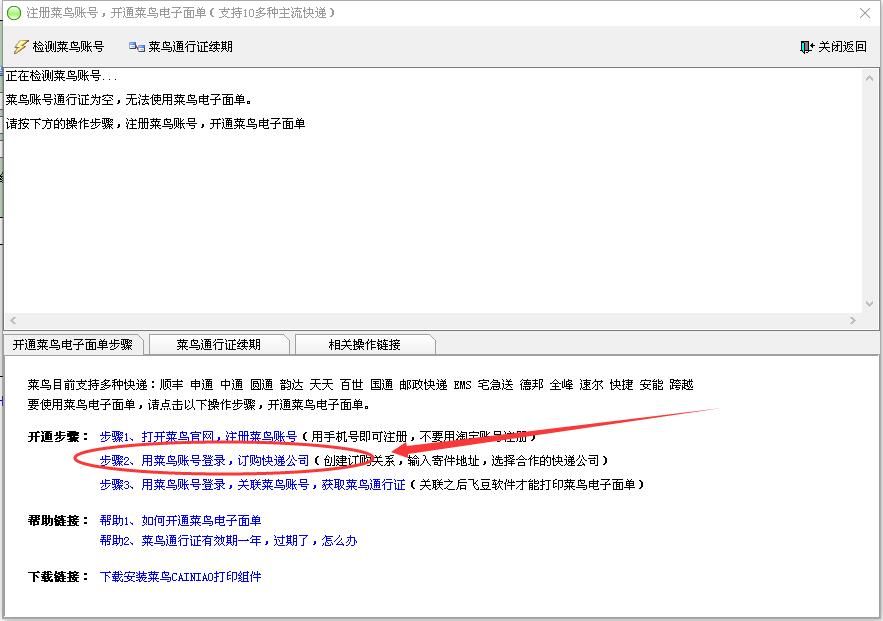Click the log panel scroll down arrow

click(x=869, y=303)
